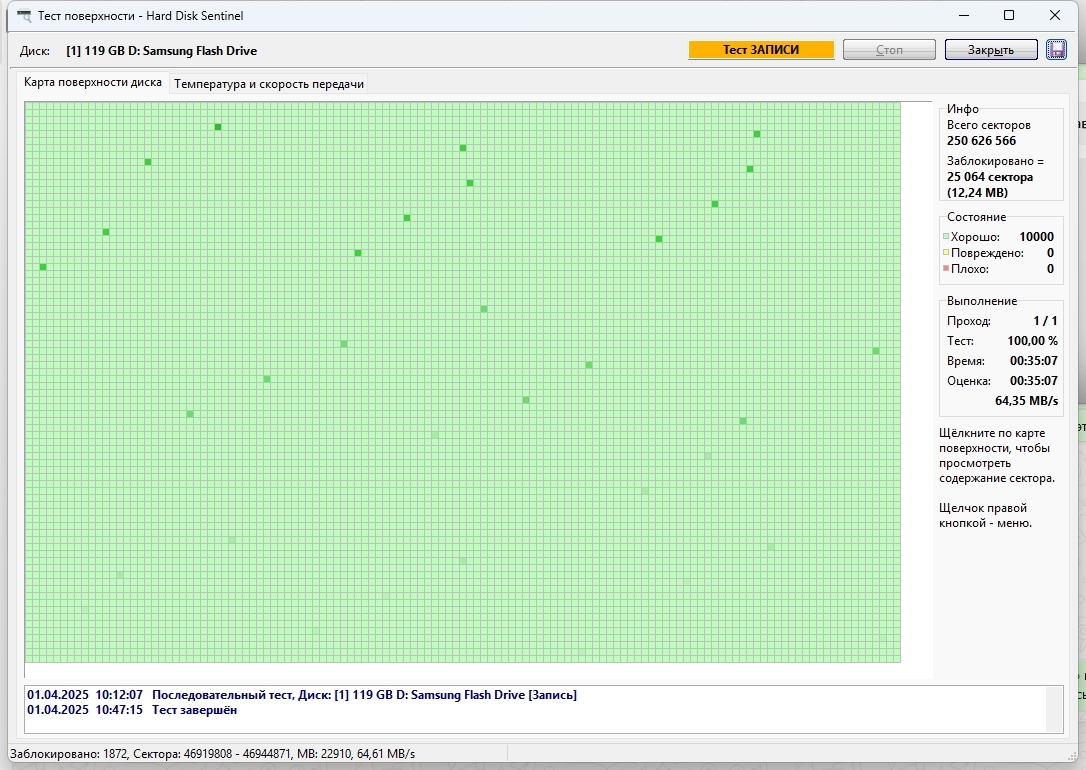Click the orange Тест ЗАПИСИ indicator
This screenshot has width=1086, height=770.
pos(761,50)
